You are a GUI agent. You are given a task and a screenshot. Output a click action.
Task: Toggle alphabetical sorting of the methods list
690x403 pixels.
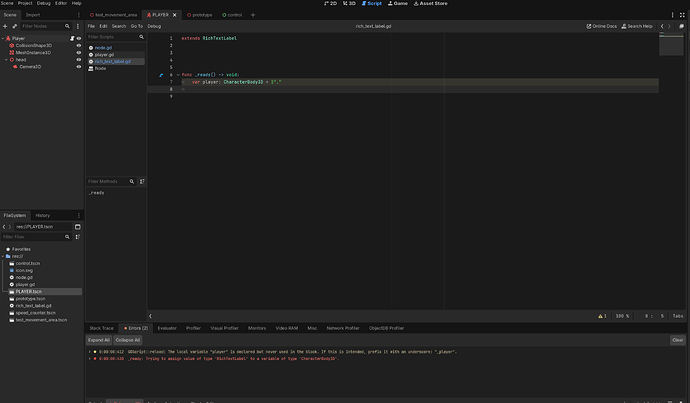click(142, 181)
